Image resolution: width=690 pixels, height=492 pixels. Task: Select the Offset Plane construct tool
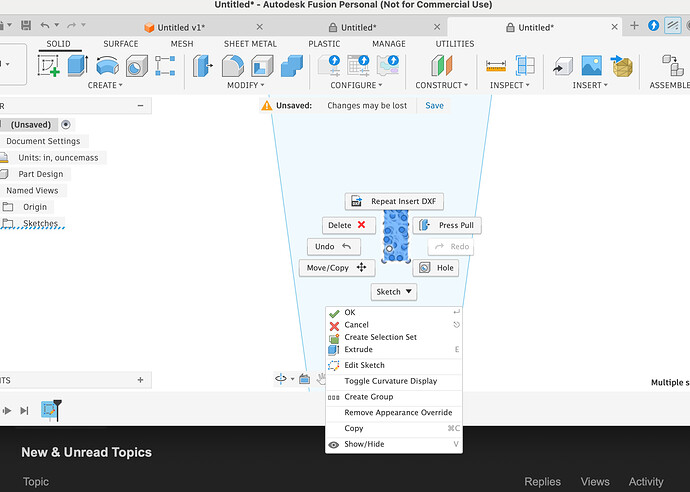tap(441, 66)
